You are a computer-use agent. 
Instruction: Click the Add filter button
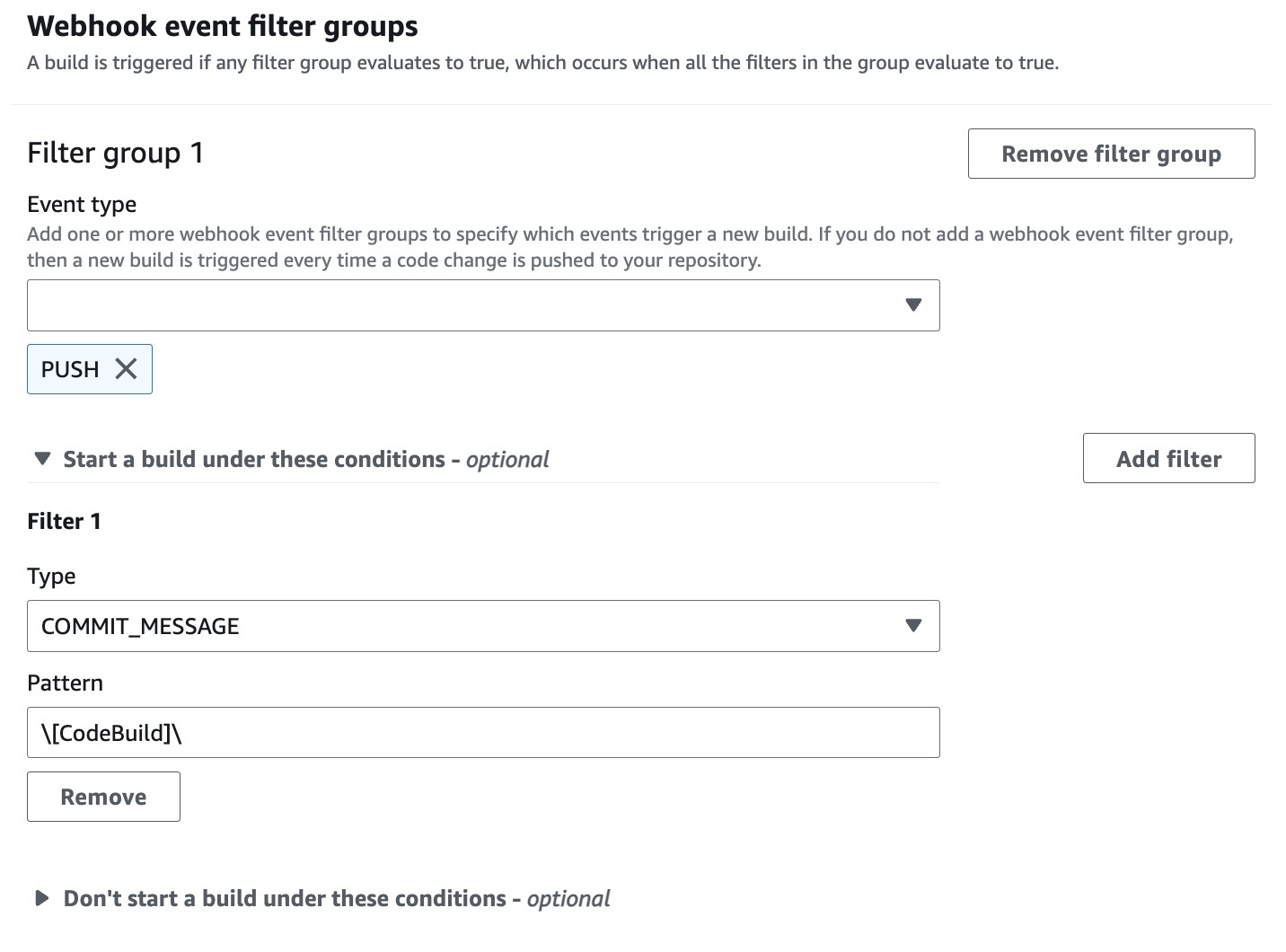point(1168,458)
